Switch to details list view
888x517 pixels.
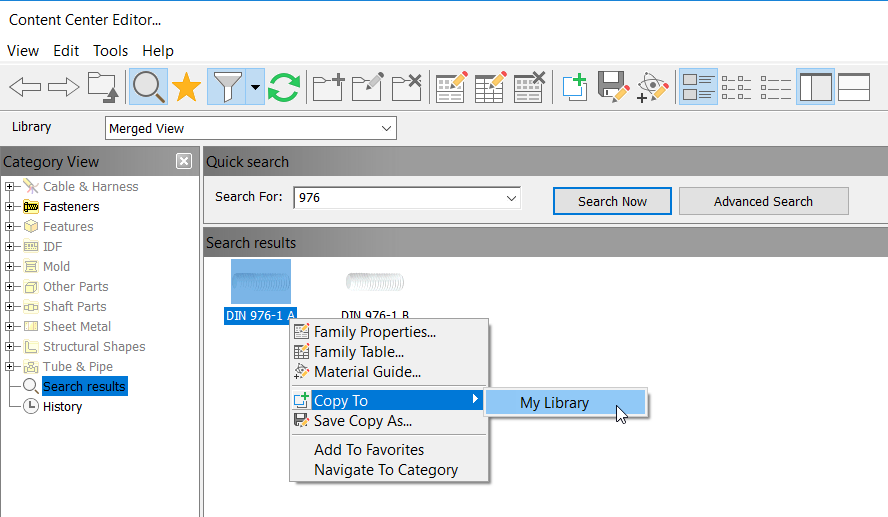point(775,87)
